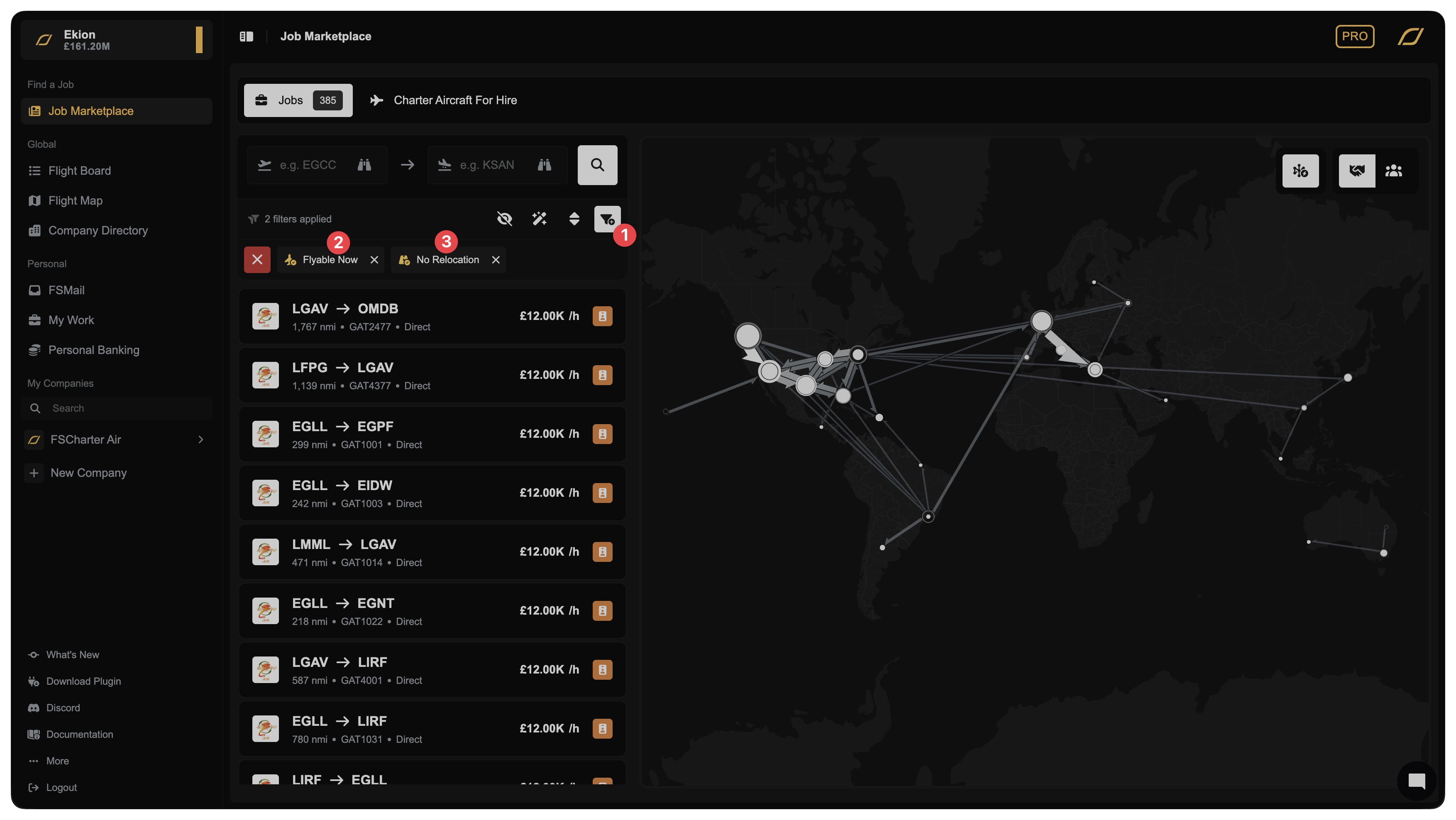This screenshot has width=1456, height=820.
Task: Click arrival airport binoculars icon
Action: pos(544,165)
